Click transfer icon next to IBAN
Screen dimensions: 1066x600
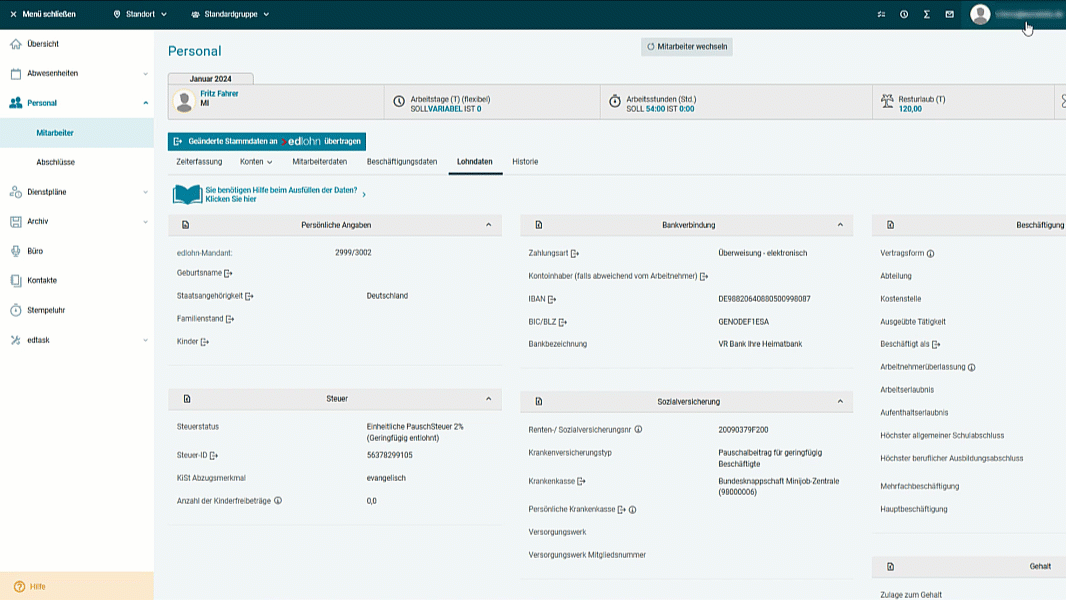(552, 299)
